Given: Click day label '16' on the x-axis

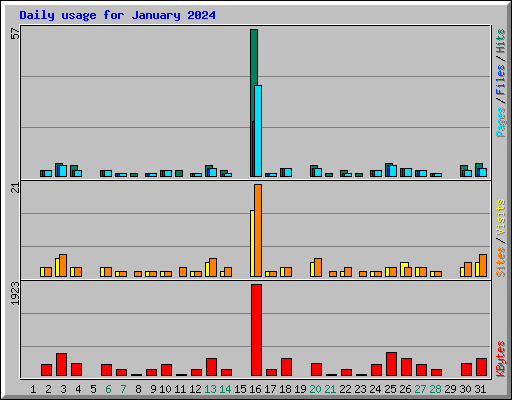Looking at the screenshot, I should [x=255, y=389].
